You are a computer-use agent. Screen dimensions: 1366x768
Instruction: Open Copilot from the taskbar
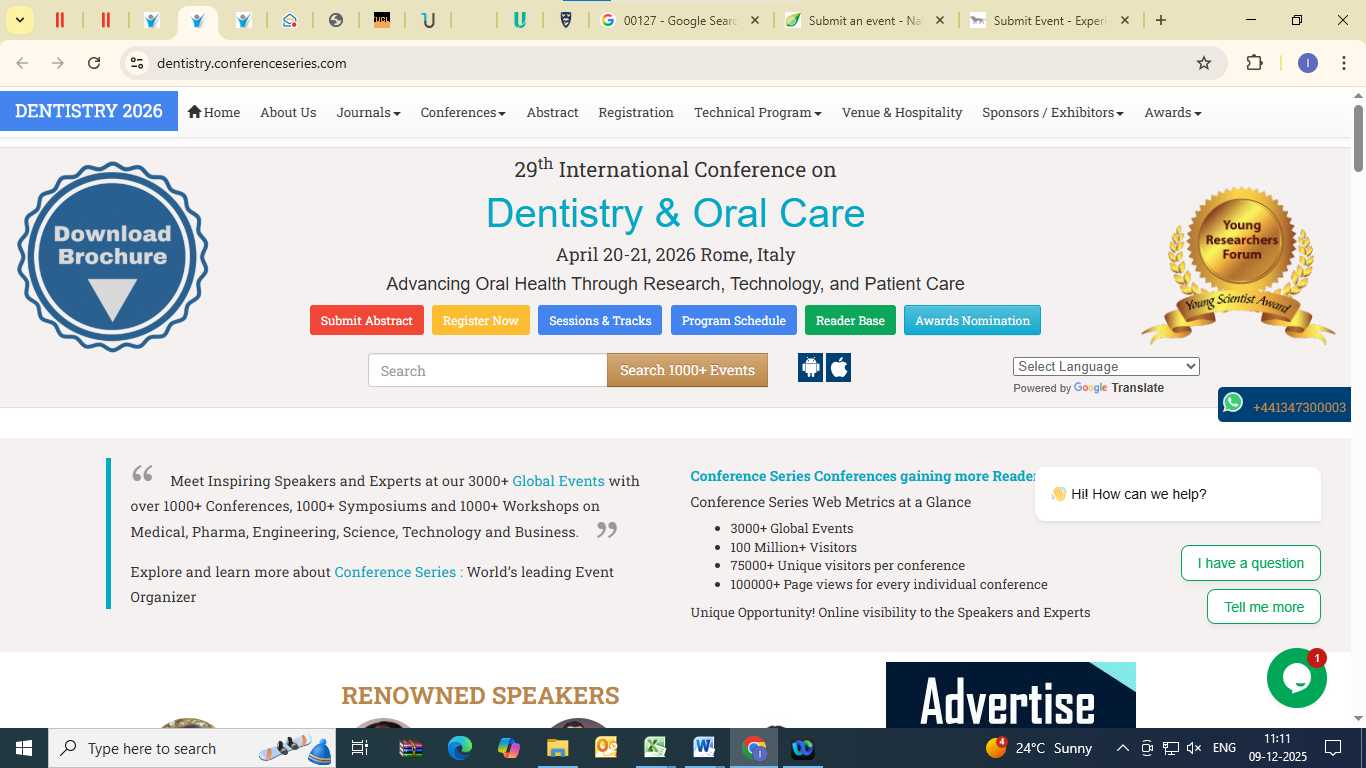509,748
